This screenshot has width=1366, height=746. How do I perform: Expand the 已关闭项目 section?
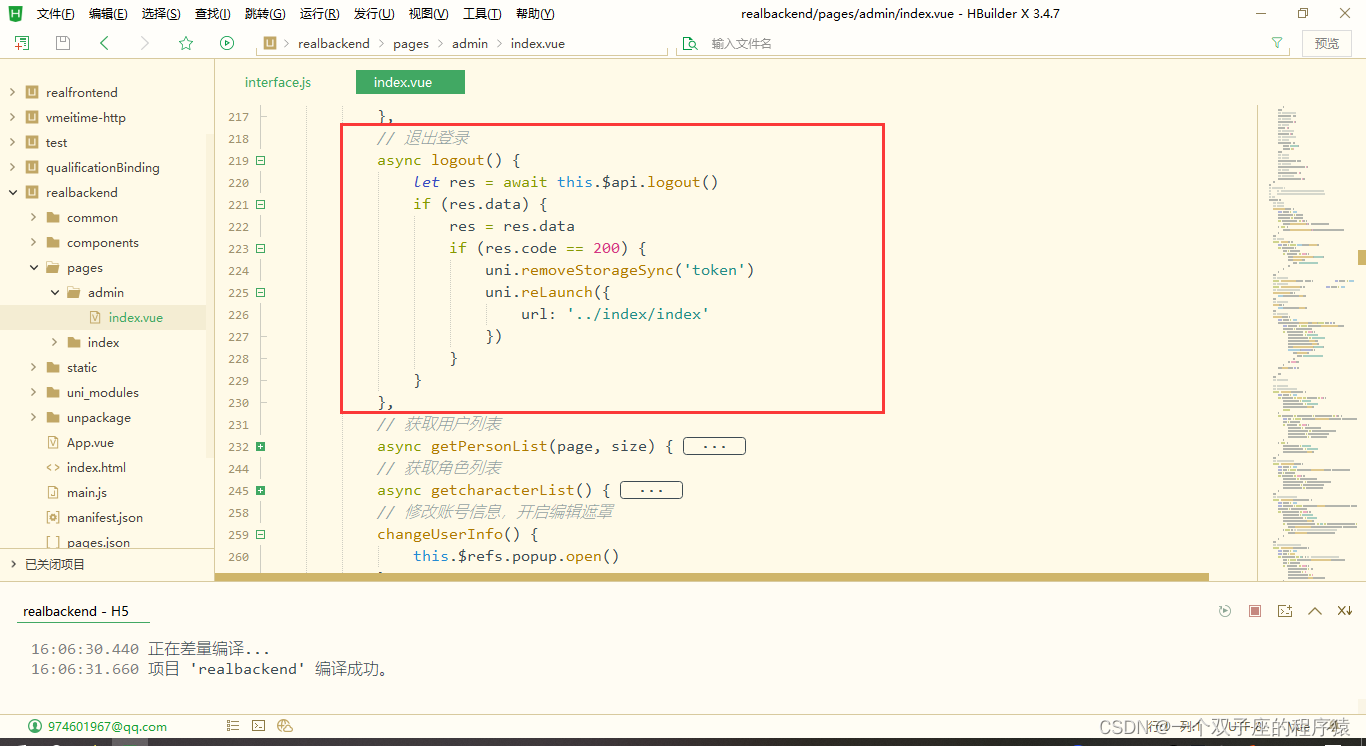coord(12,564)
